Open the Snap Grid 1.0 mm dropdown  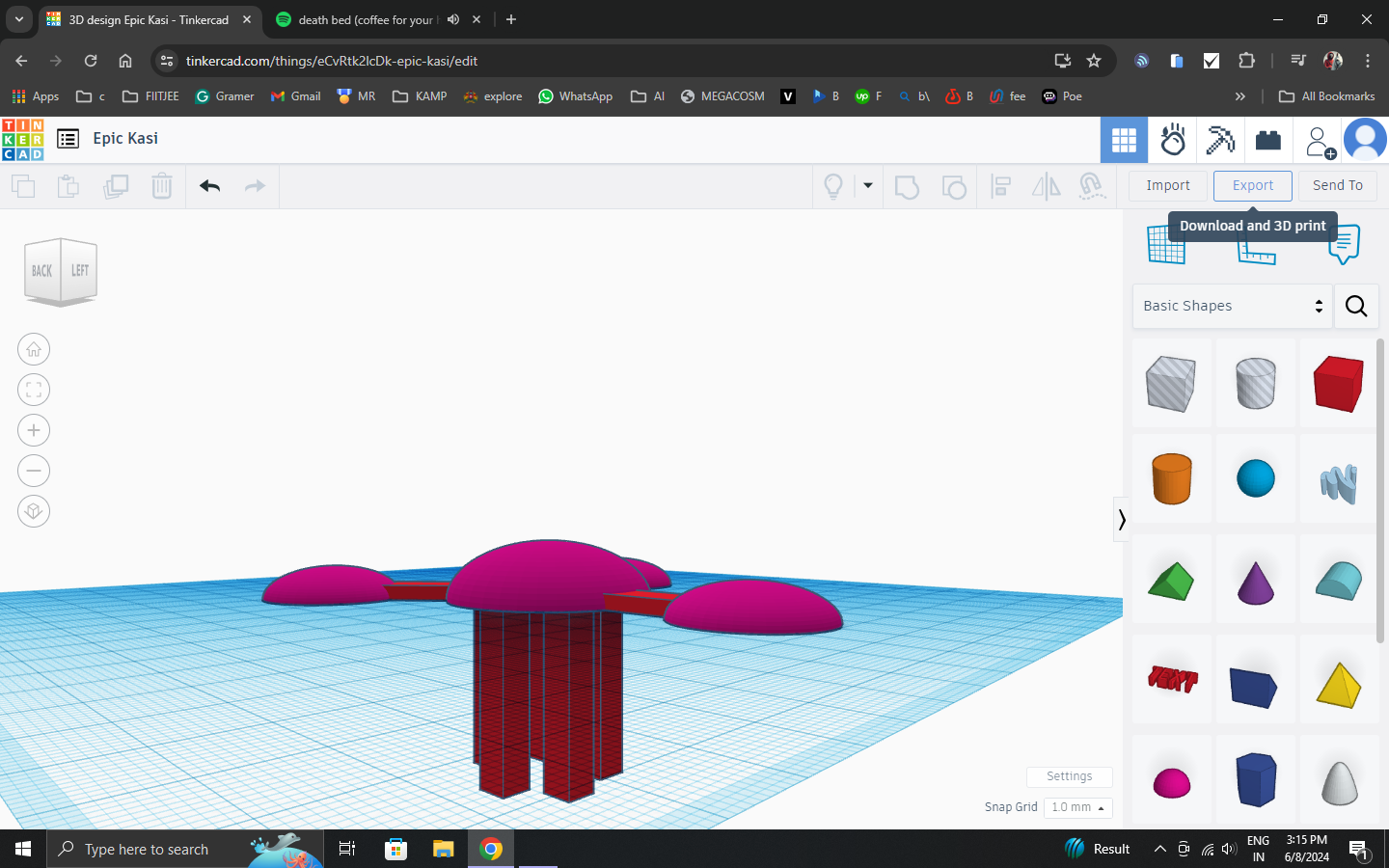tap(1077, 807)
